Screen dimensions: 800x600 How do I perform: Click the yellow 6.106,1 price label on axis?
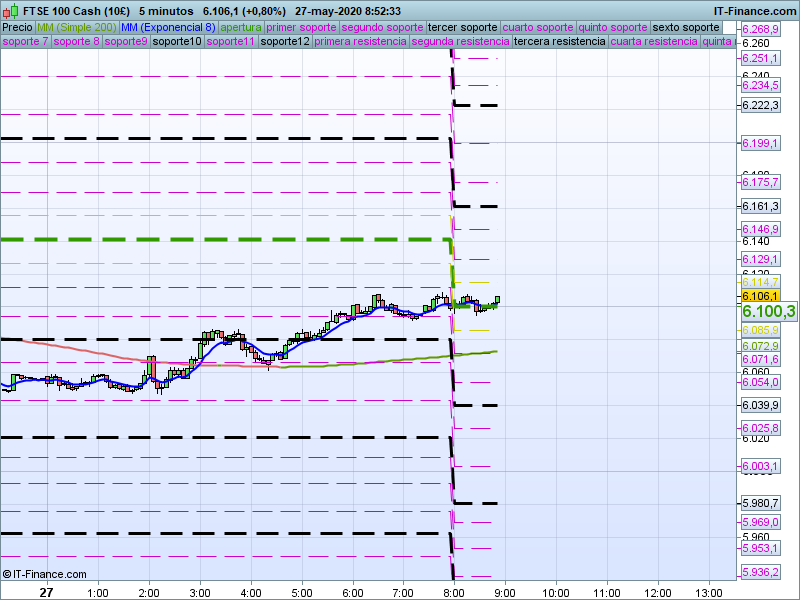click(x=760, y=296)
